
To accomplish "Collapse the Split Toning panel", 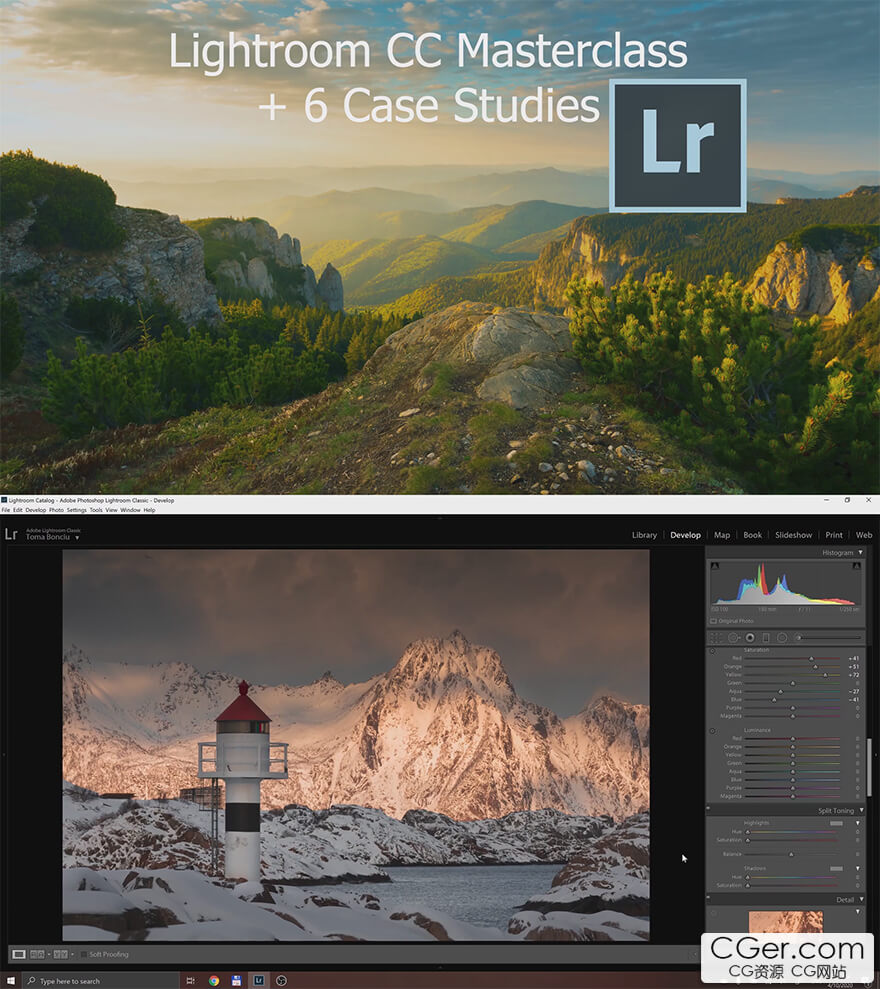I will (861, 811).
